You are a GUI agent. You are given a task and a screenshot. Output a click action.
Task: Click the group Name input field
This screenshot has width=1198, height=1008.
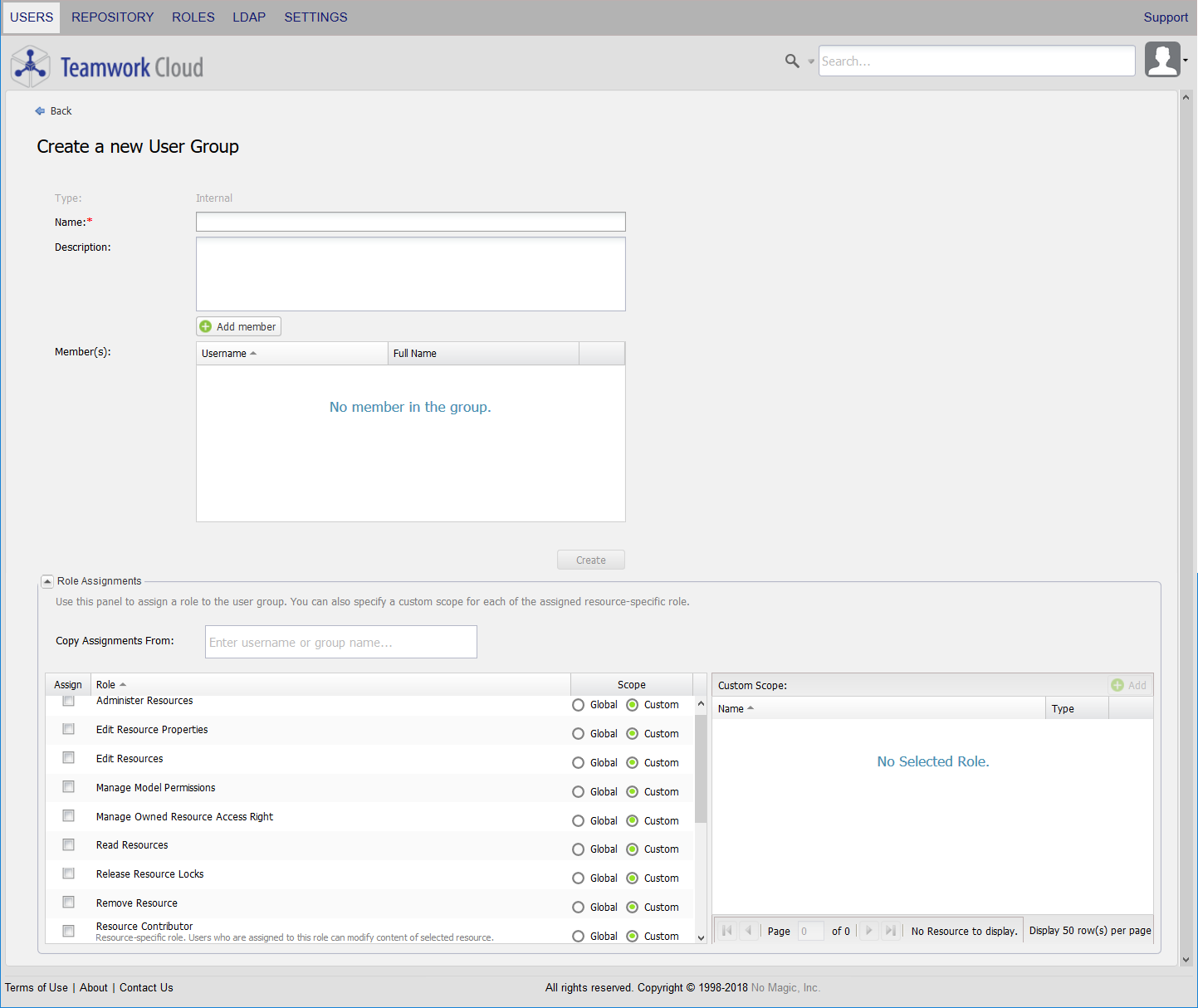pos(410,222)
